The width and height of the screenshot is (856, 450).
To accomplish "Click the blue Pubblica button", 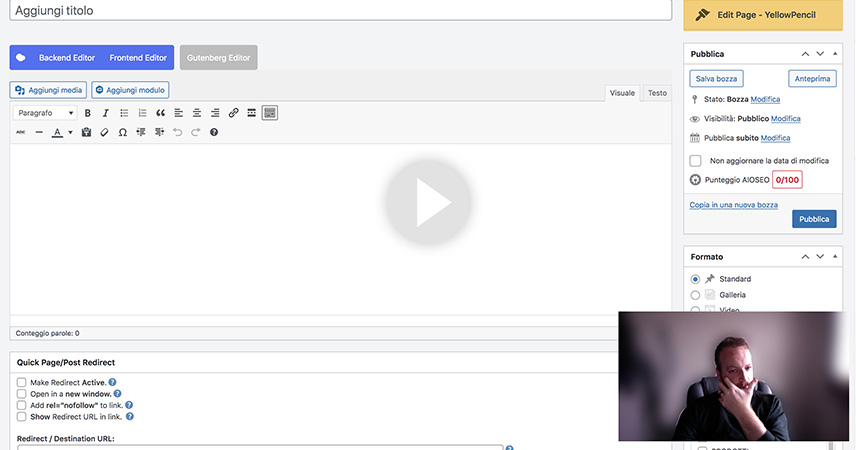I will tap(814, 219).
